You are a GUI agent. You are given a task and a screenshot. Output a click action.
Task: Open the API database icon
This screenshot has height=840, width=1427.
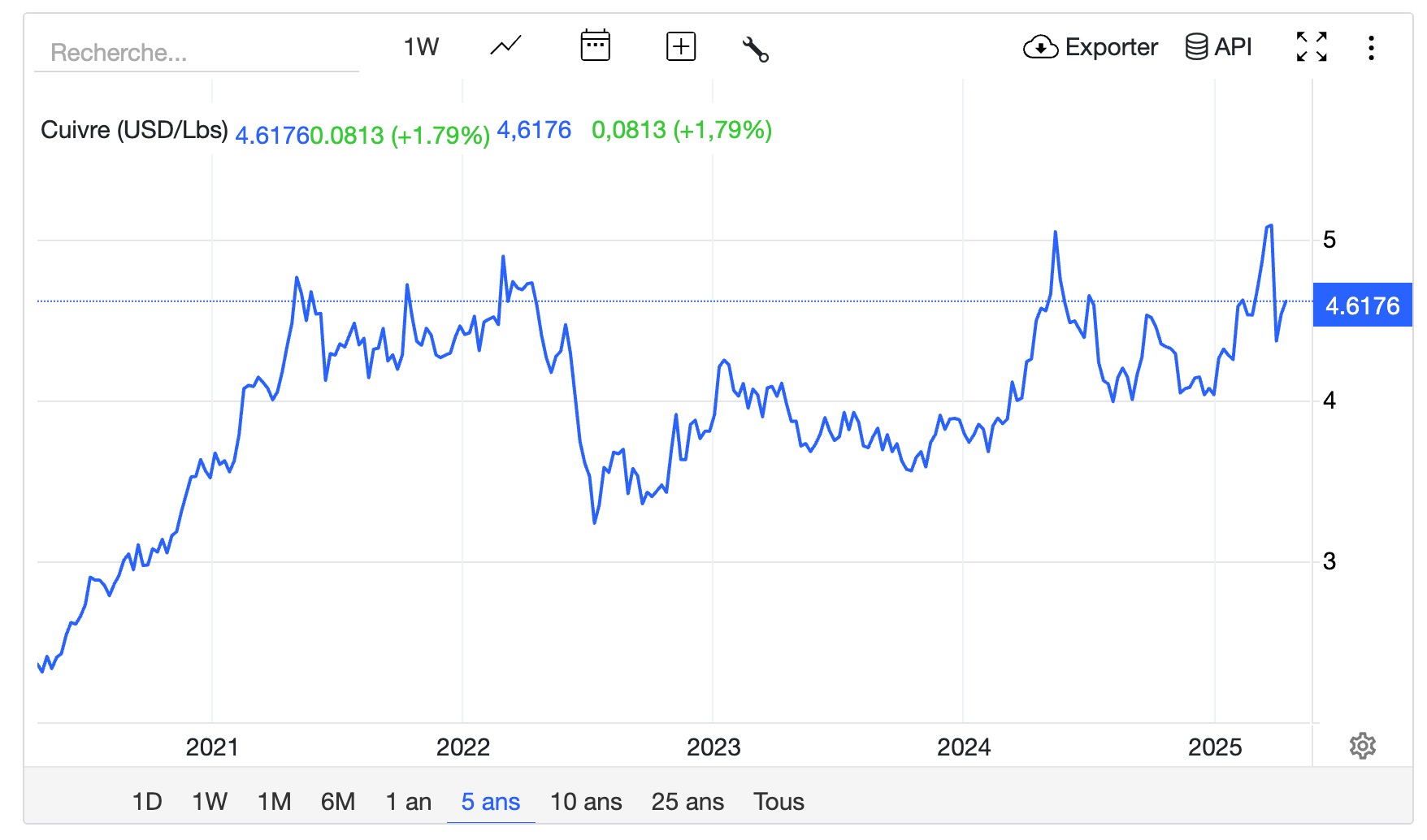pos(1196,46)
